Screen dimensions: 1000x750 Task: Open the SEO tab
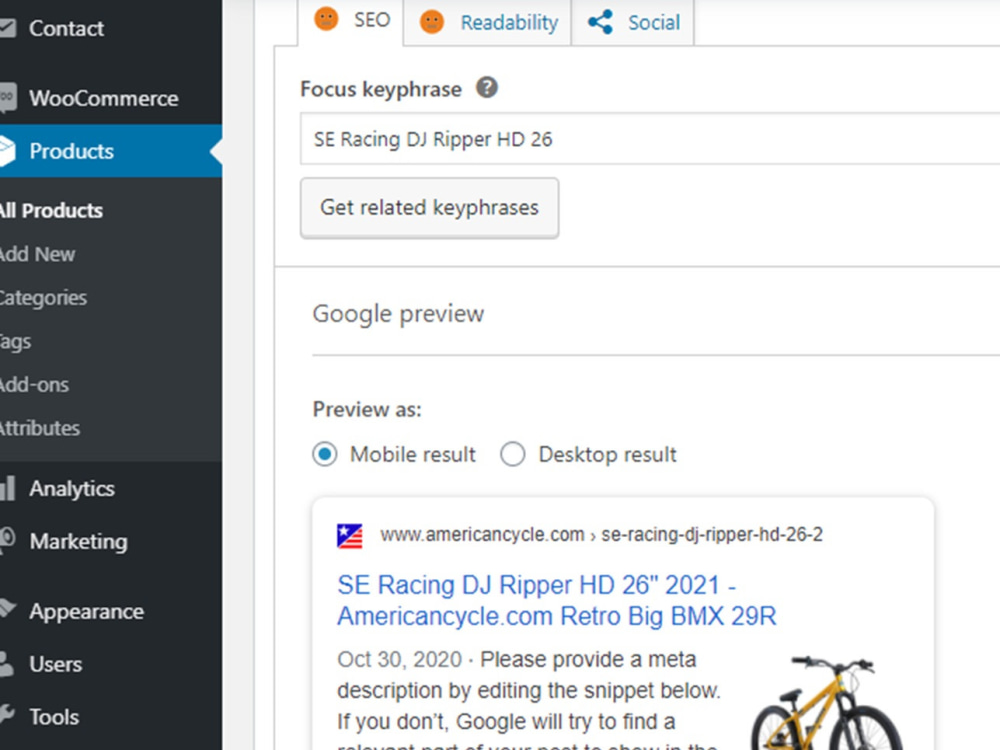tap(351, 21)
